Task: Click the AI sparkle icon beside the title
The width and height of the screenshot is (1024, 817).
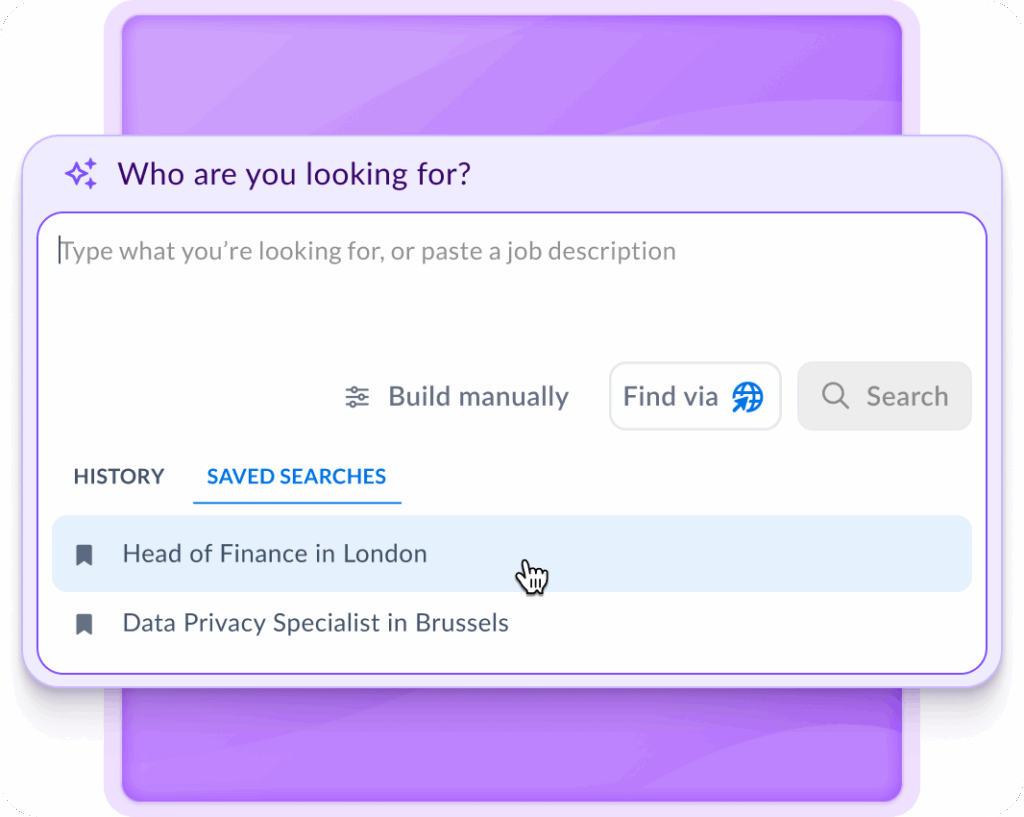Action: (x=81, y=174)
